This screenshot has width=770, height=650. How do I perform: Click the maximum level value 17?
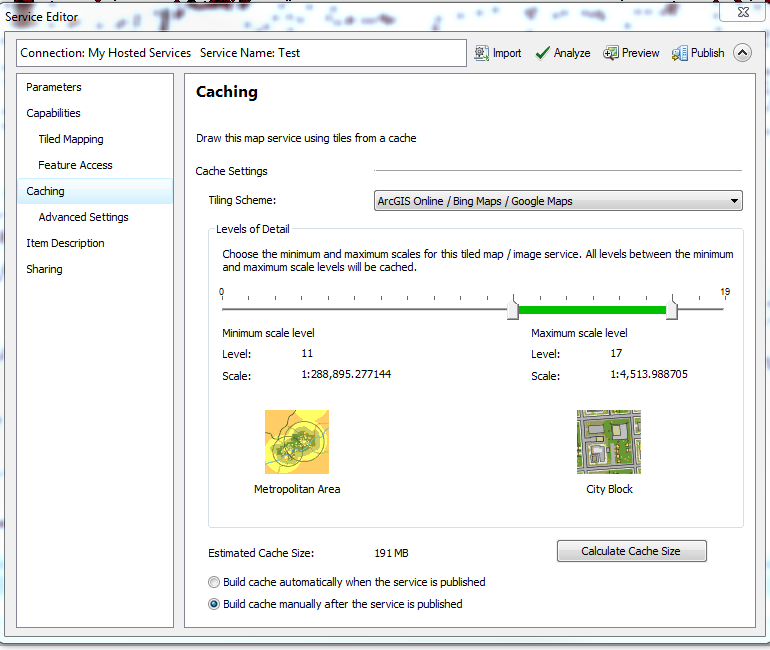(616, 353)
